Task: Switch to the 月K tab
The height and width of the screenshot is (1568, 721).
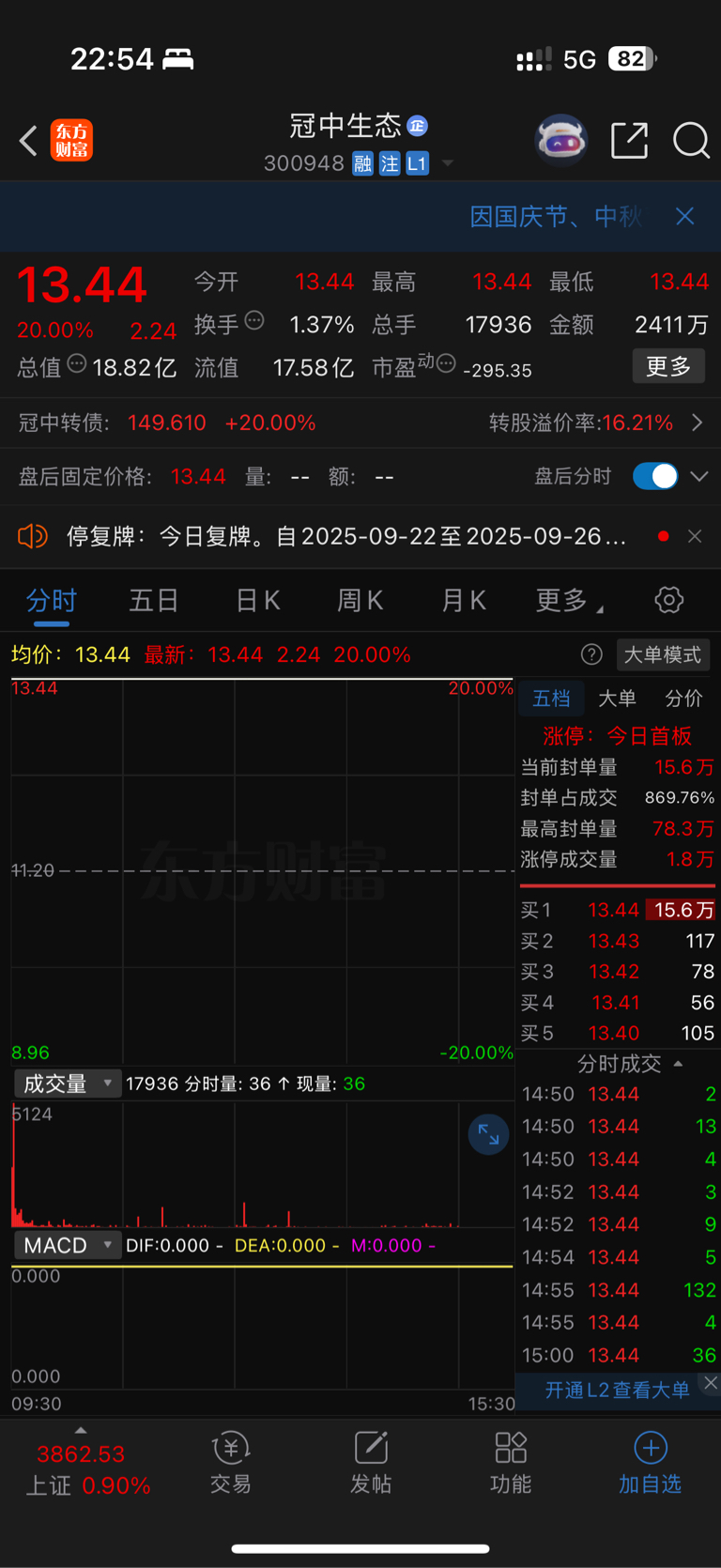Action: tap(464, 600)
